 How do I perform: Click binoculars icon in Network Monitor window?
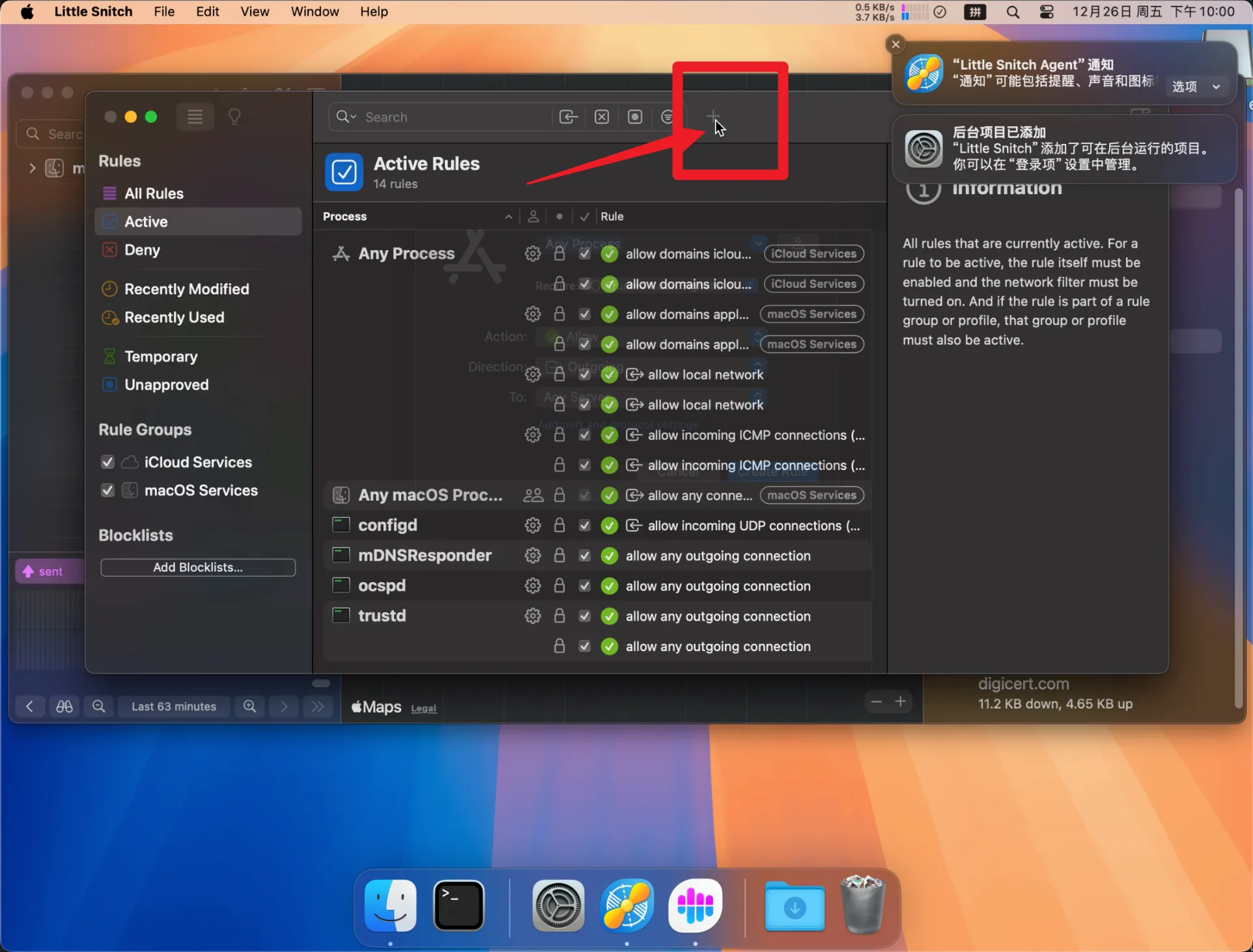(64, 707)
